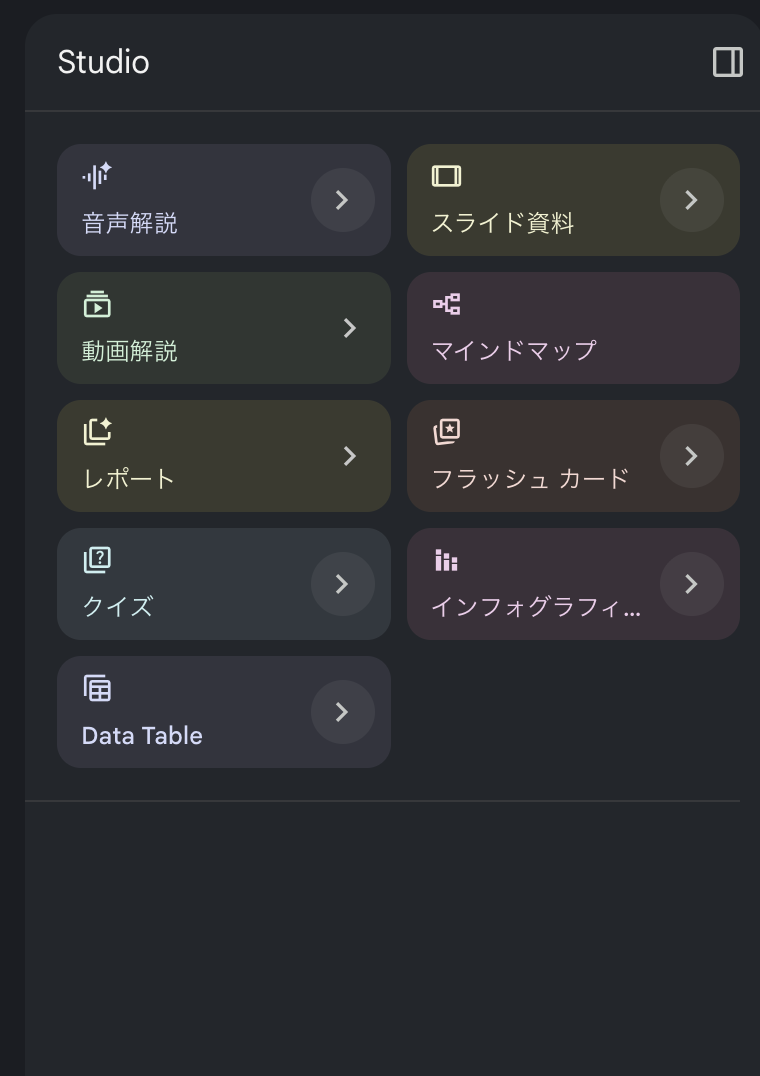Viewport: 760px width, 1076px height.
Task: Expand 動画解説 chevron arrow
Action: point(349,328)
